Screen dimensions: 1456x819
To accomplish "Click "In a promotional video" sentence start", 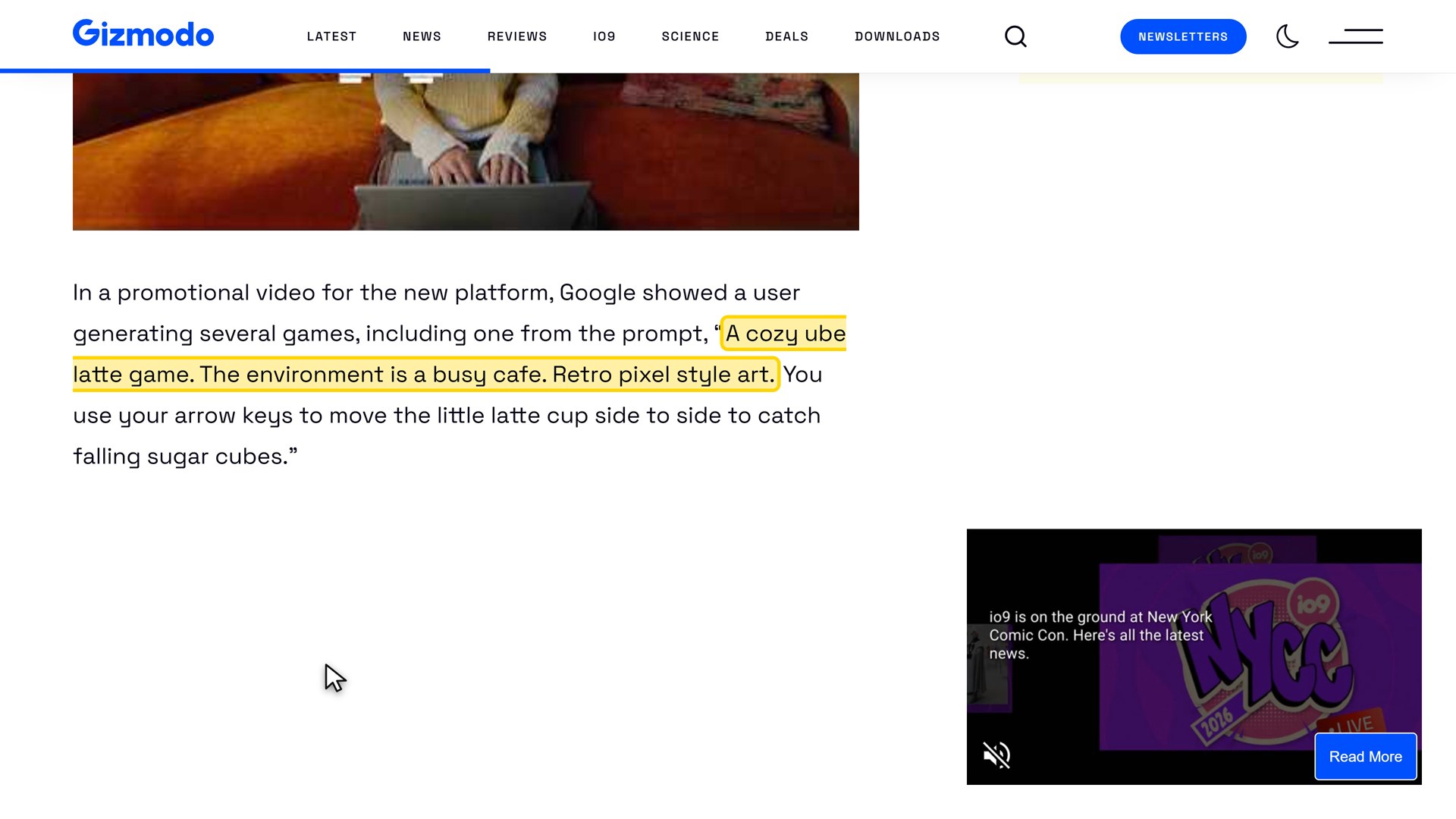I will (x=194, y=293).
